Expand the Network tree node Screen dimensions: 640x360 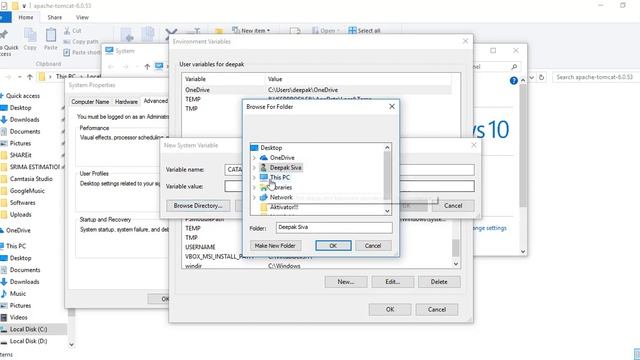254,197
